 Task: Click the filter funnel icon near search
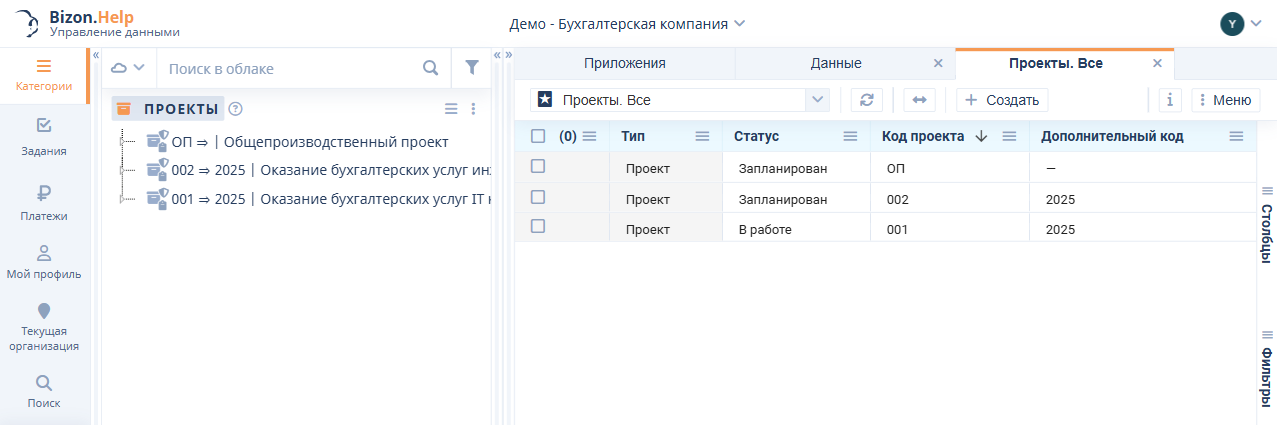[472, 68]
